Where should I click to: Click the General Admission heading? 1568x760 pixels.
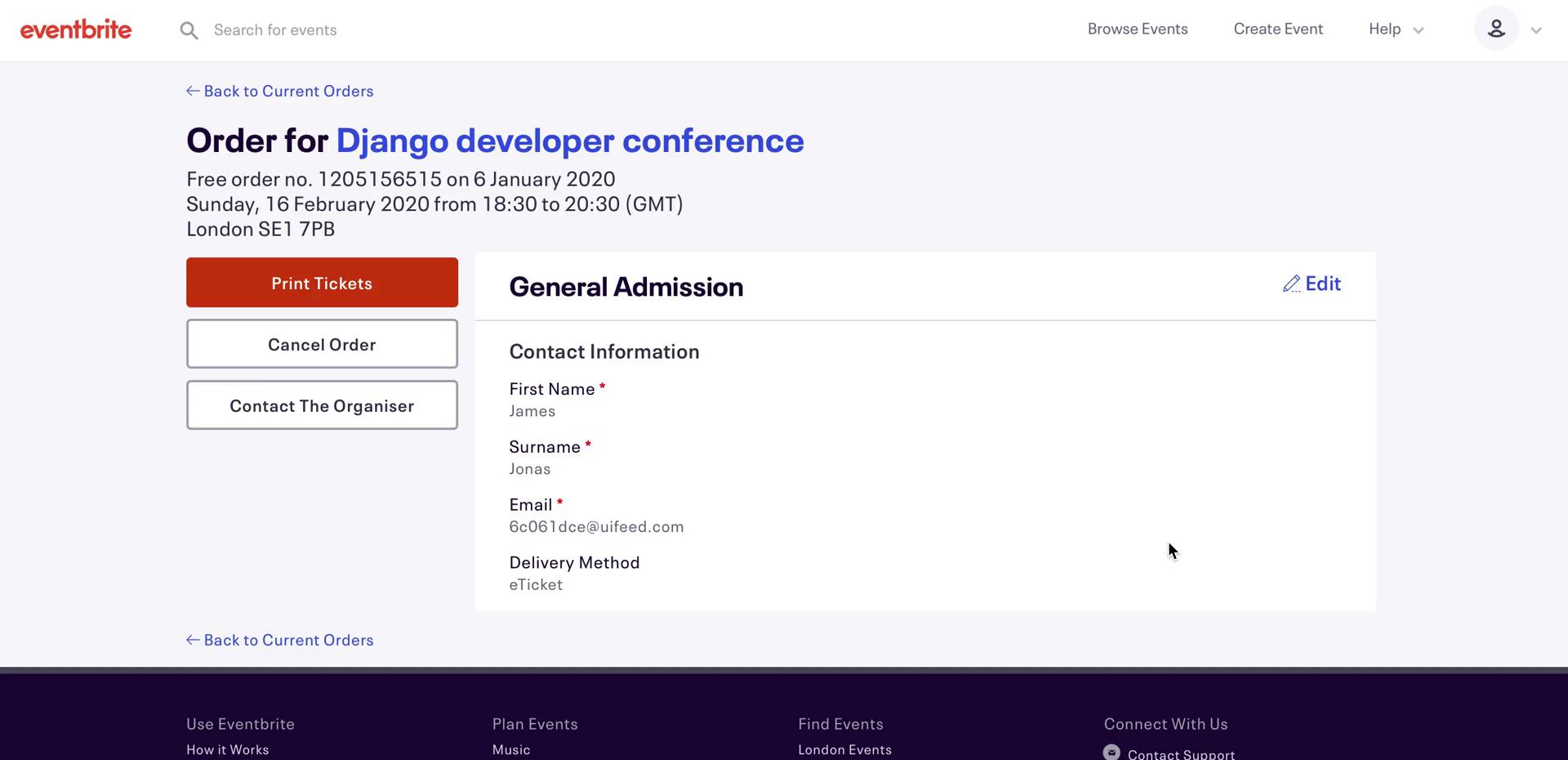pos(626,287)
